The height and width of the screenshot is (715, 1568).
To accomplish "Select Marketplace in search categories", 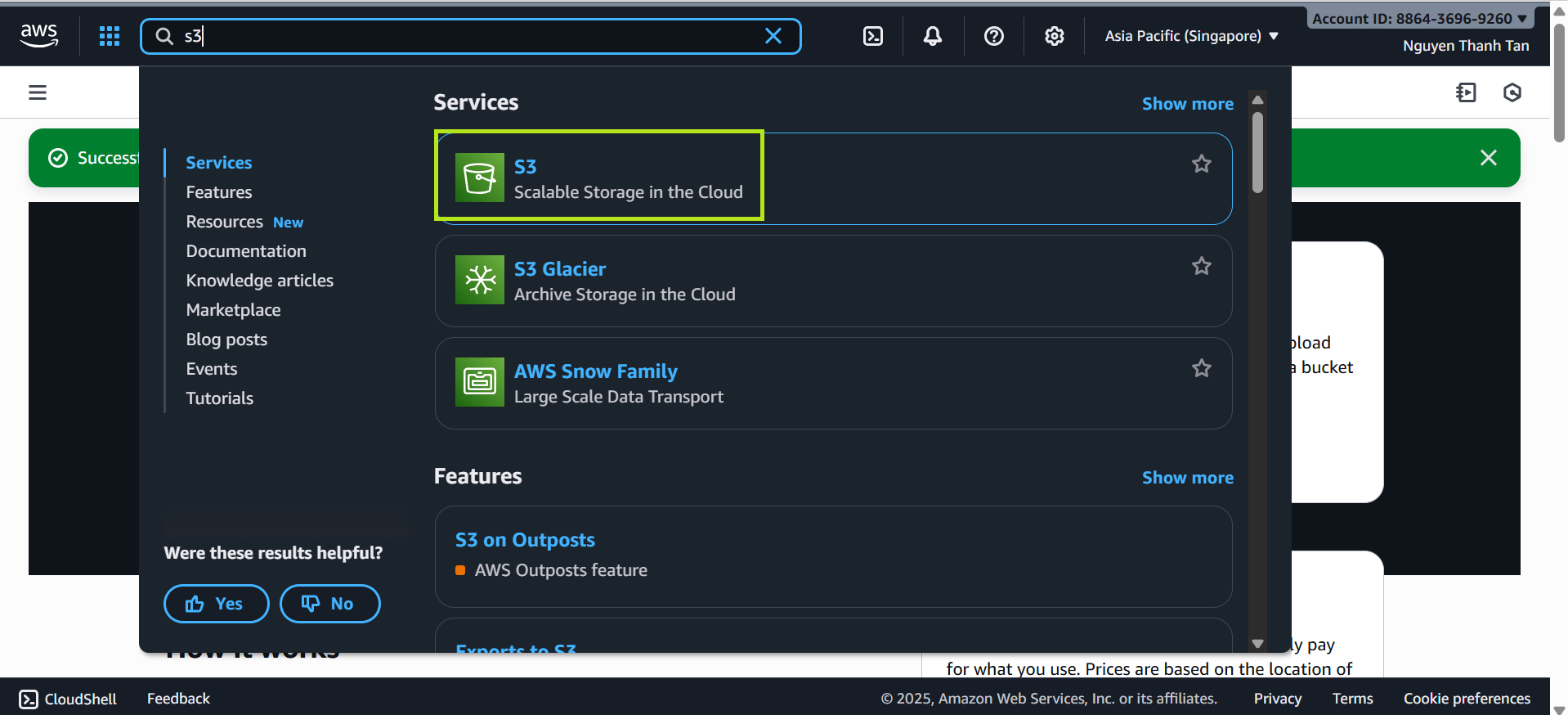I will (x=233, y=310).
